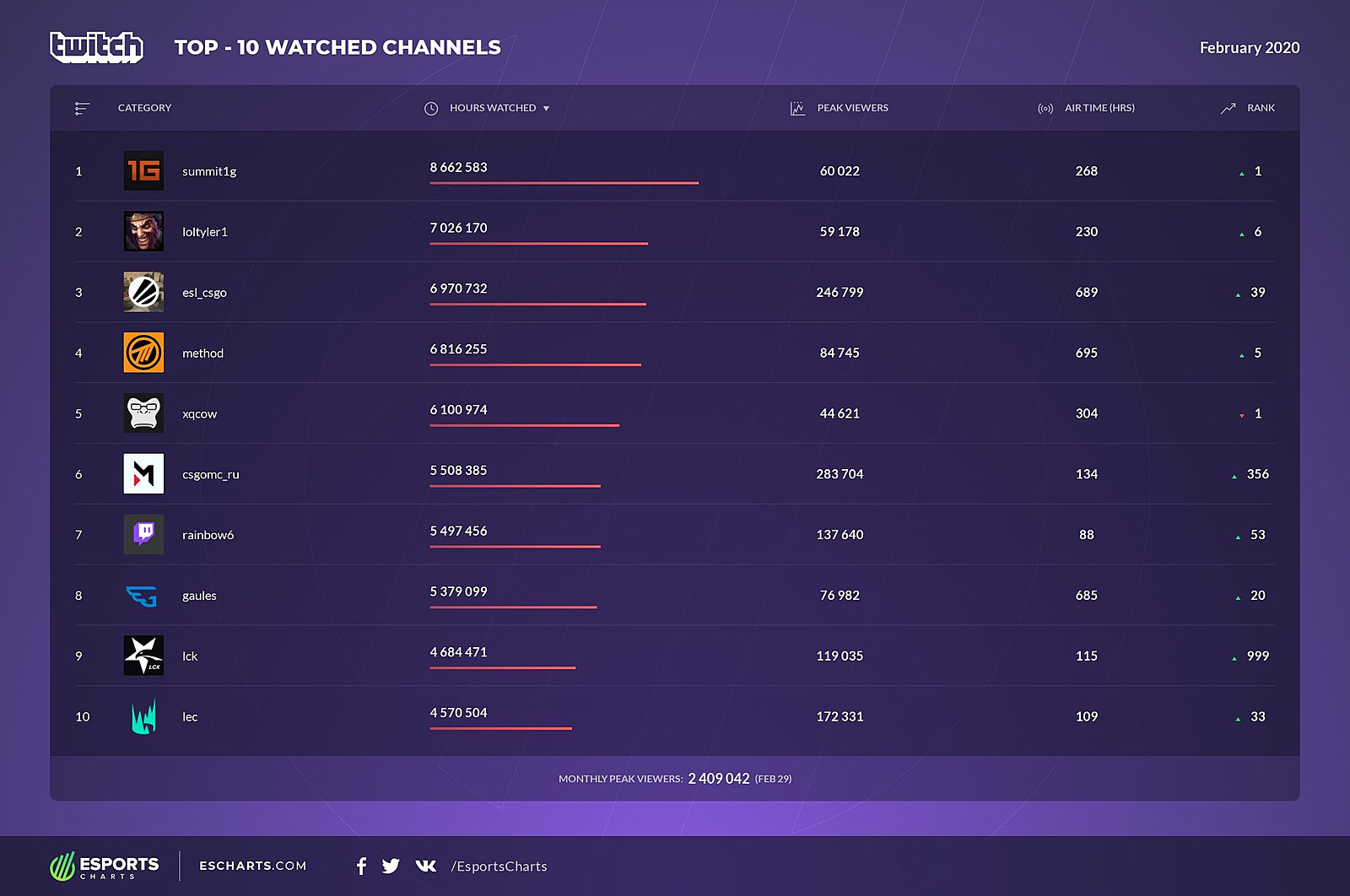Select the rainbow6 channel name

[x=208, y=535]
